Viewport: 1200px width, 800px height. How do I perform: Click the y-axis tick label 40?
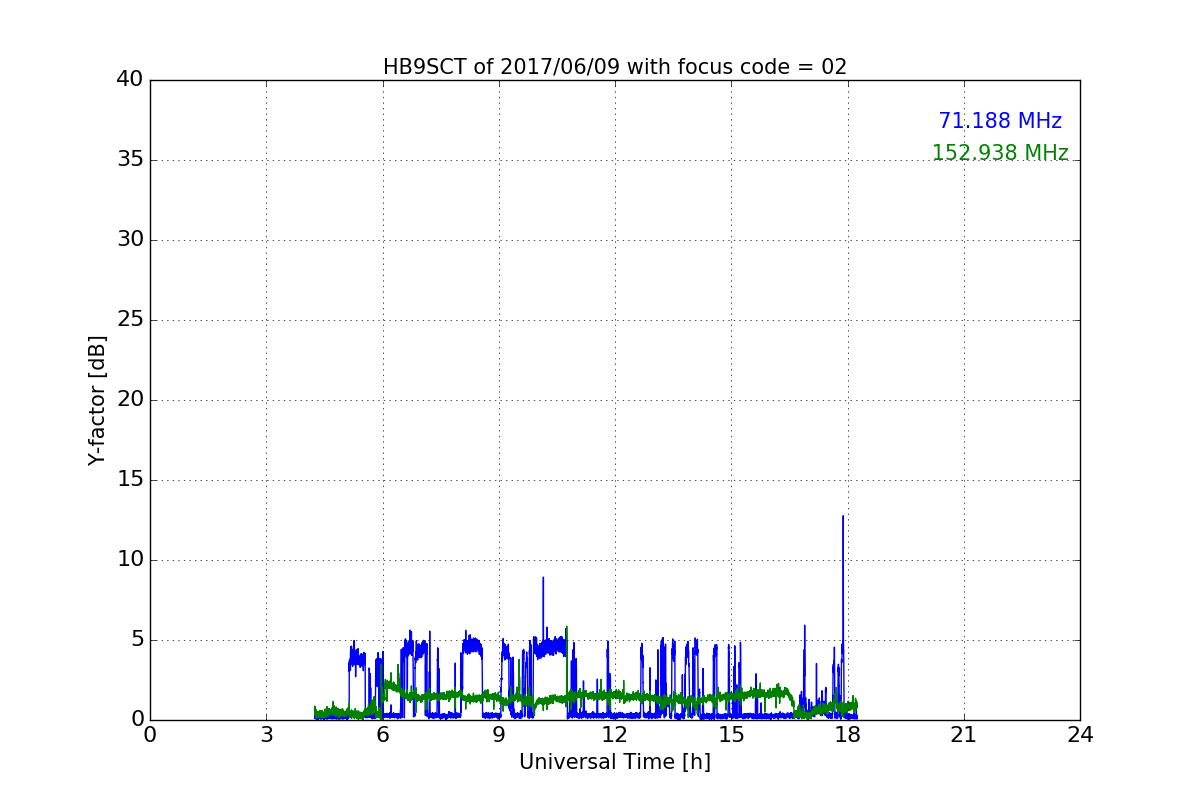130,80
